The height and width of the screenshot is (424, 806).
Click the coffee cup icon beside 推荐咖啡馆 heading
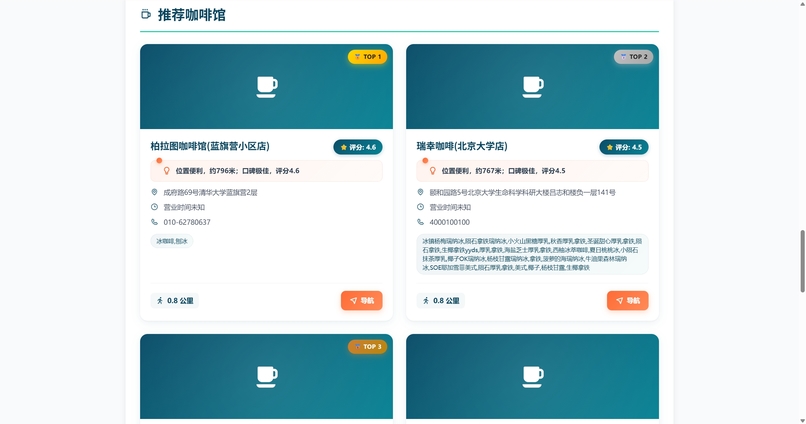(146, 14)
